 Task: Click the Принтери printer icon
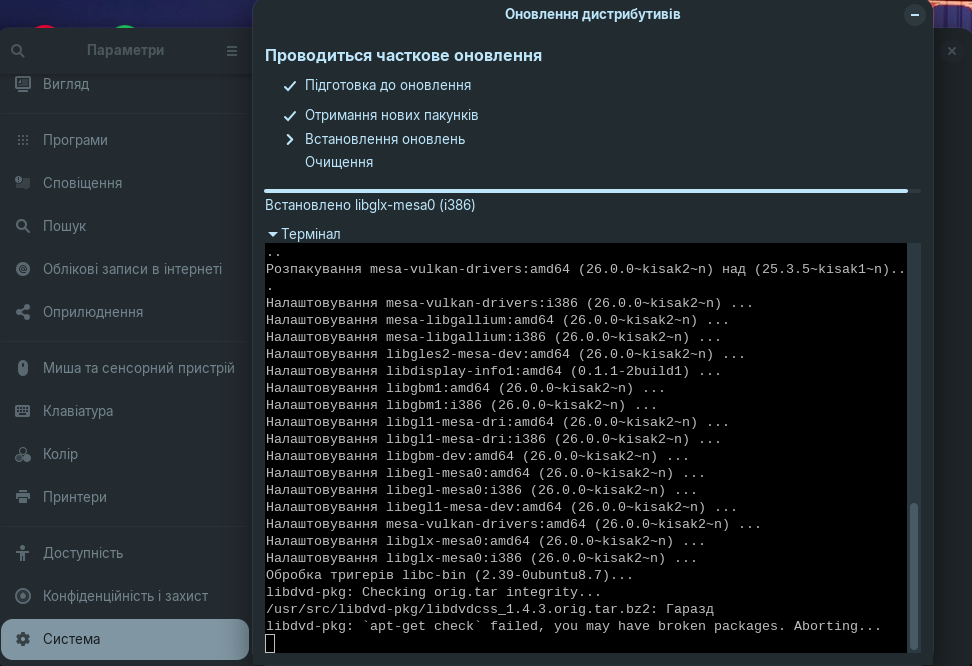pyautogui.click(x=23, y=497)
